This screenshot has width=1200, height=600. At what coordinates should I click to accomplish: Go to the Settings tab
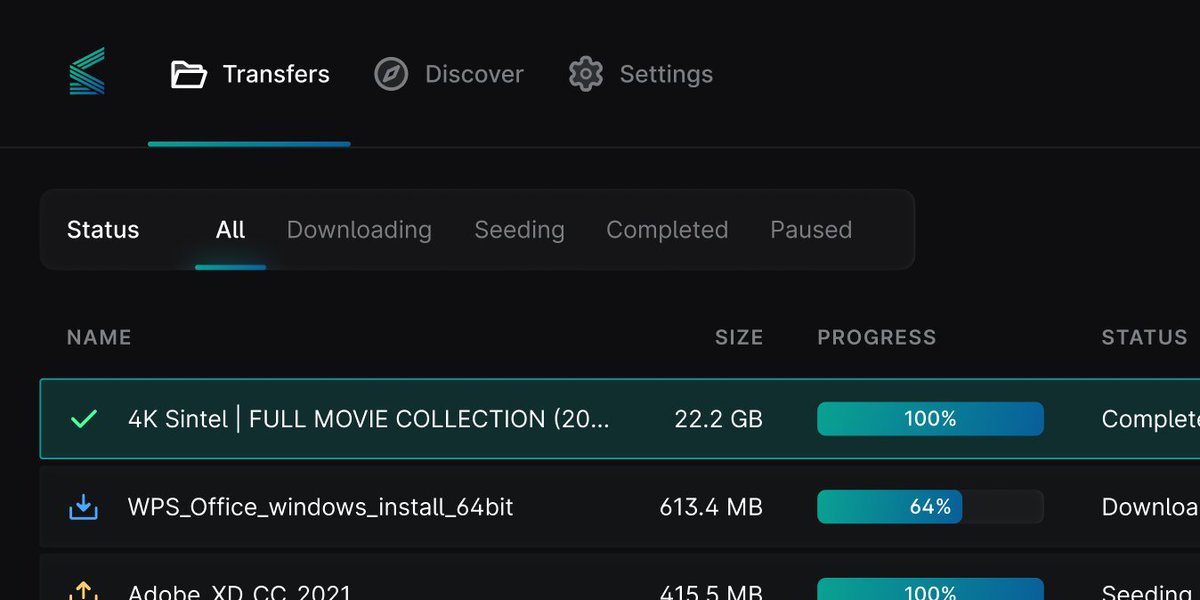pyautogui.click(x=641, y=74)
